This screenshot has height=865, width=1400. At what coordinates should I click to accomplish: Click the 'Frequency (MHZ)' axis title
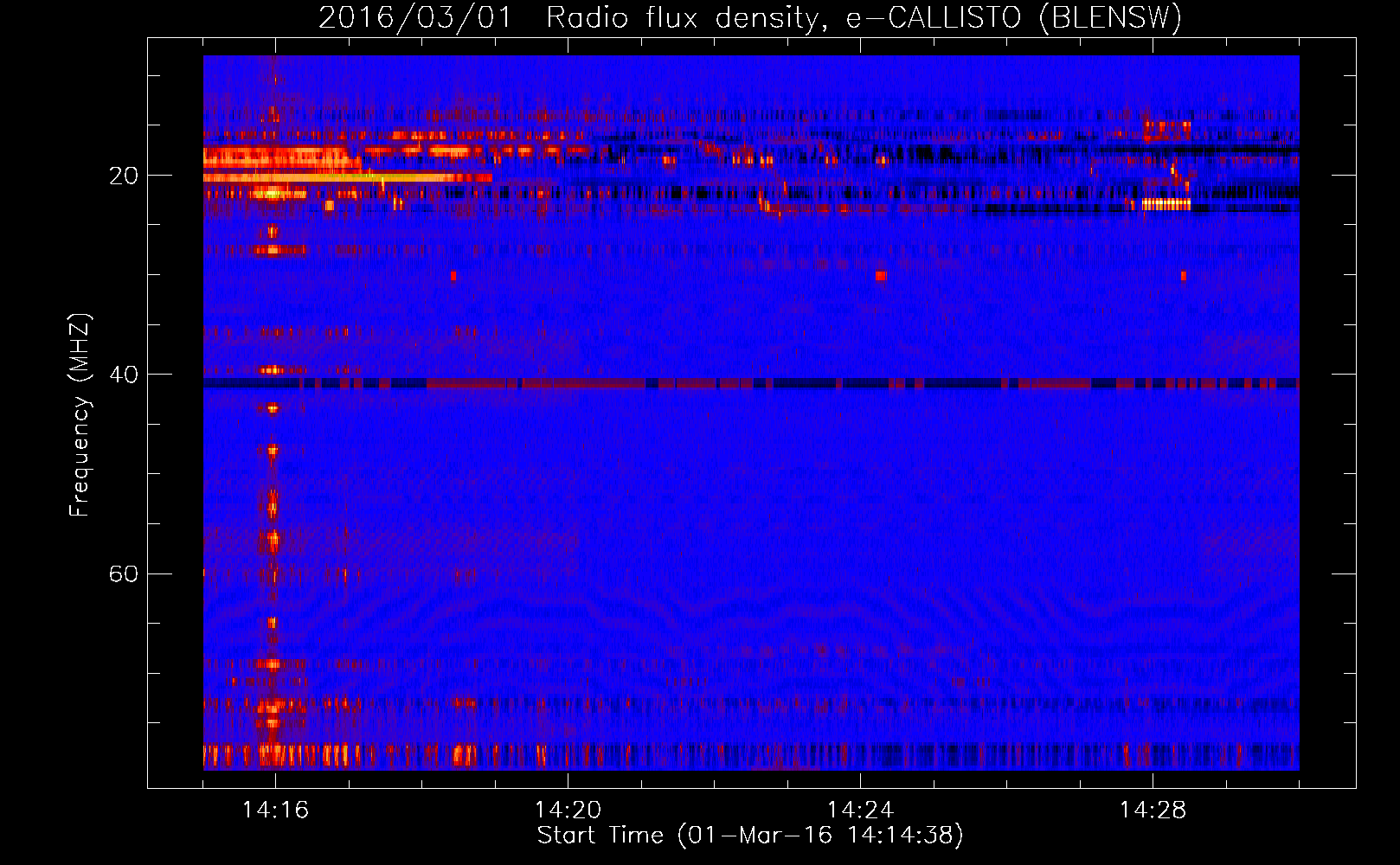(80, 414)
